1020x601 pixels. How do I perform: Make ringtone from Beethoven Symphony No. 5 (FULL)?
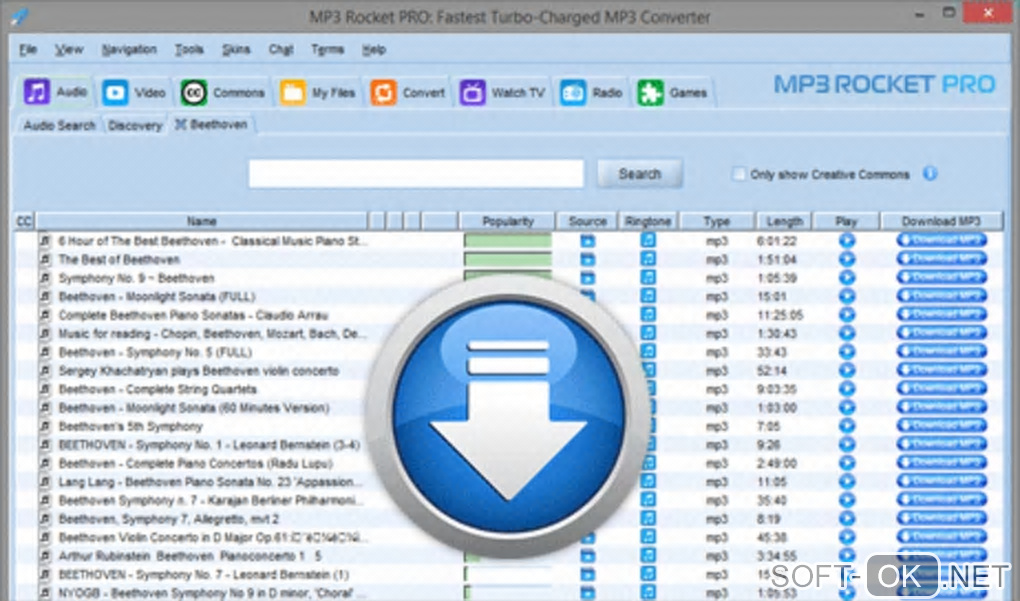click(x=648, y=352)
